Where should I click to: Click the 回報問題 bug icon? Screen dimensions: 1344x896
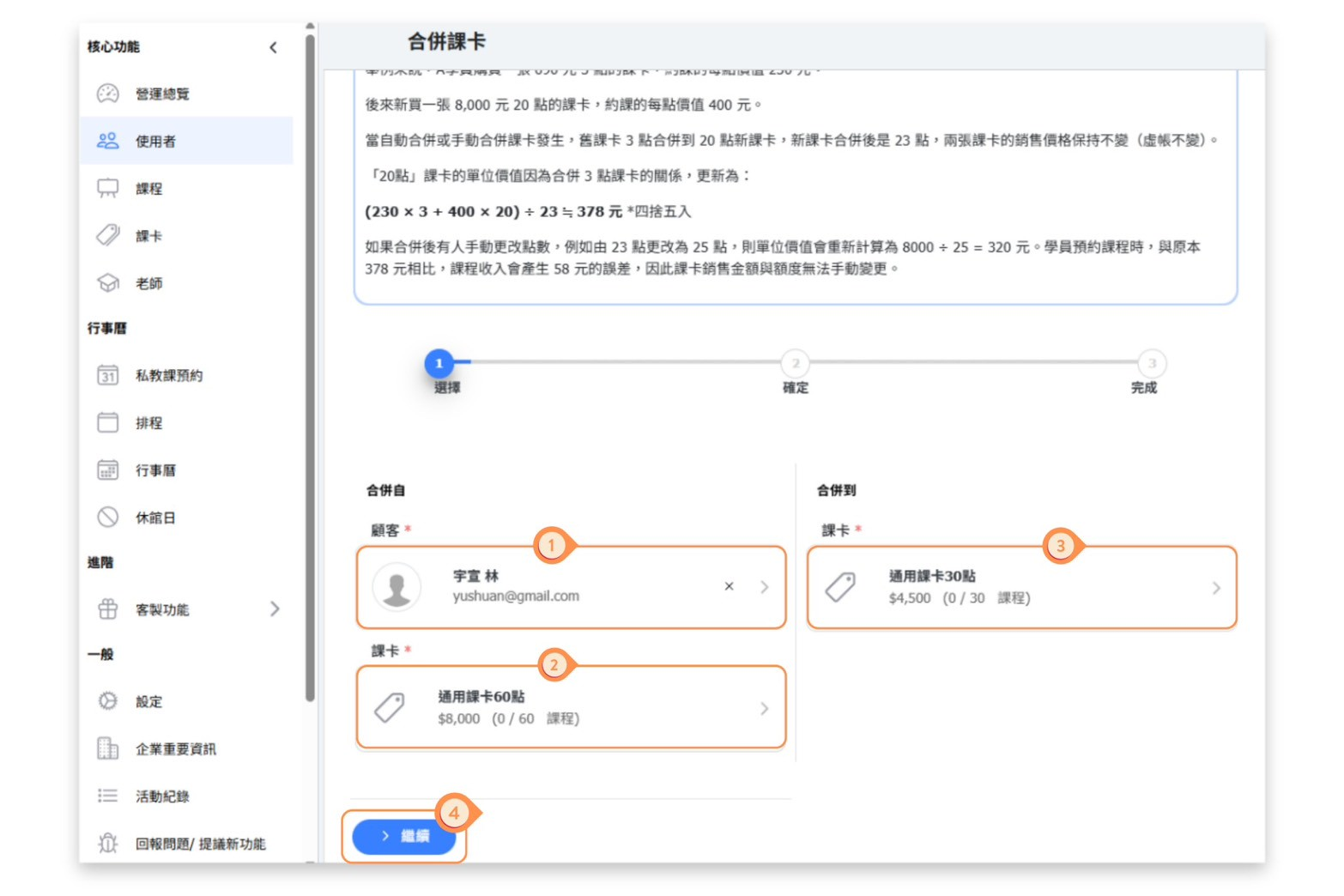[108, 843]
